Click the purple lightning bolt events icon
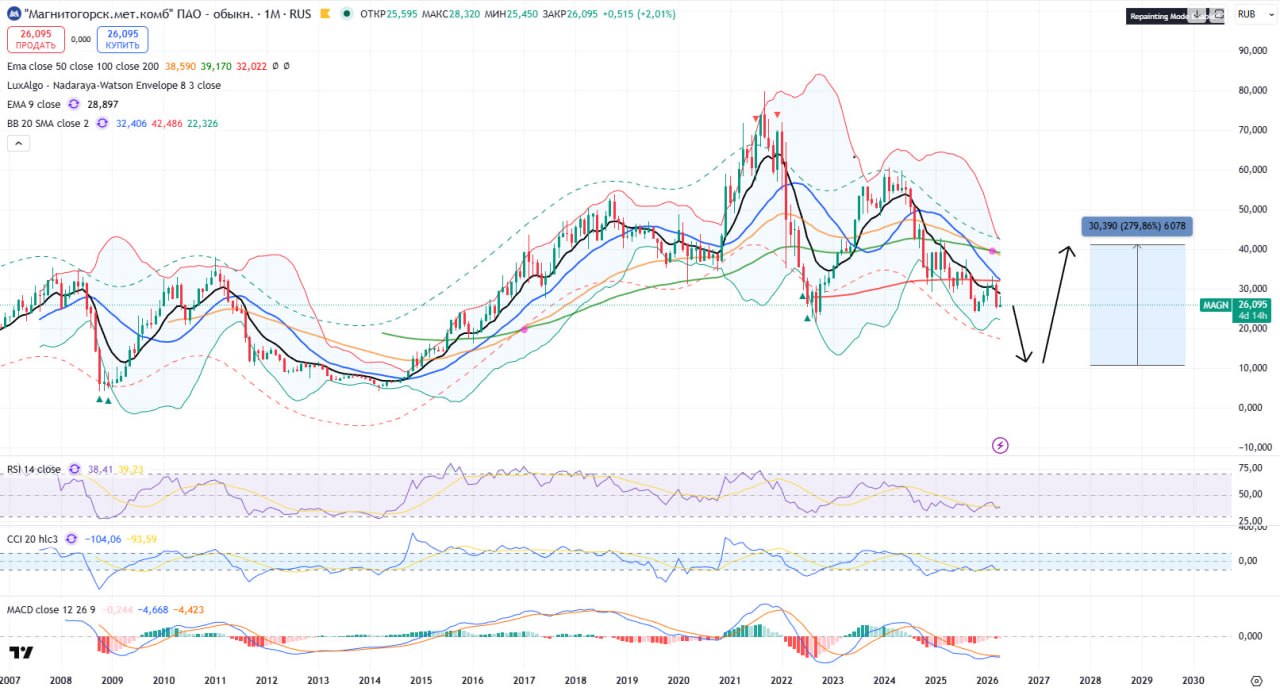Image resolution: width=1280 pixels, height=691 pixels. (x=999, y=445)
